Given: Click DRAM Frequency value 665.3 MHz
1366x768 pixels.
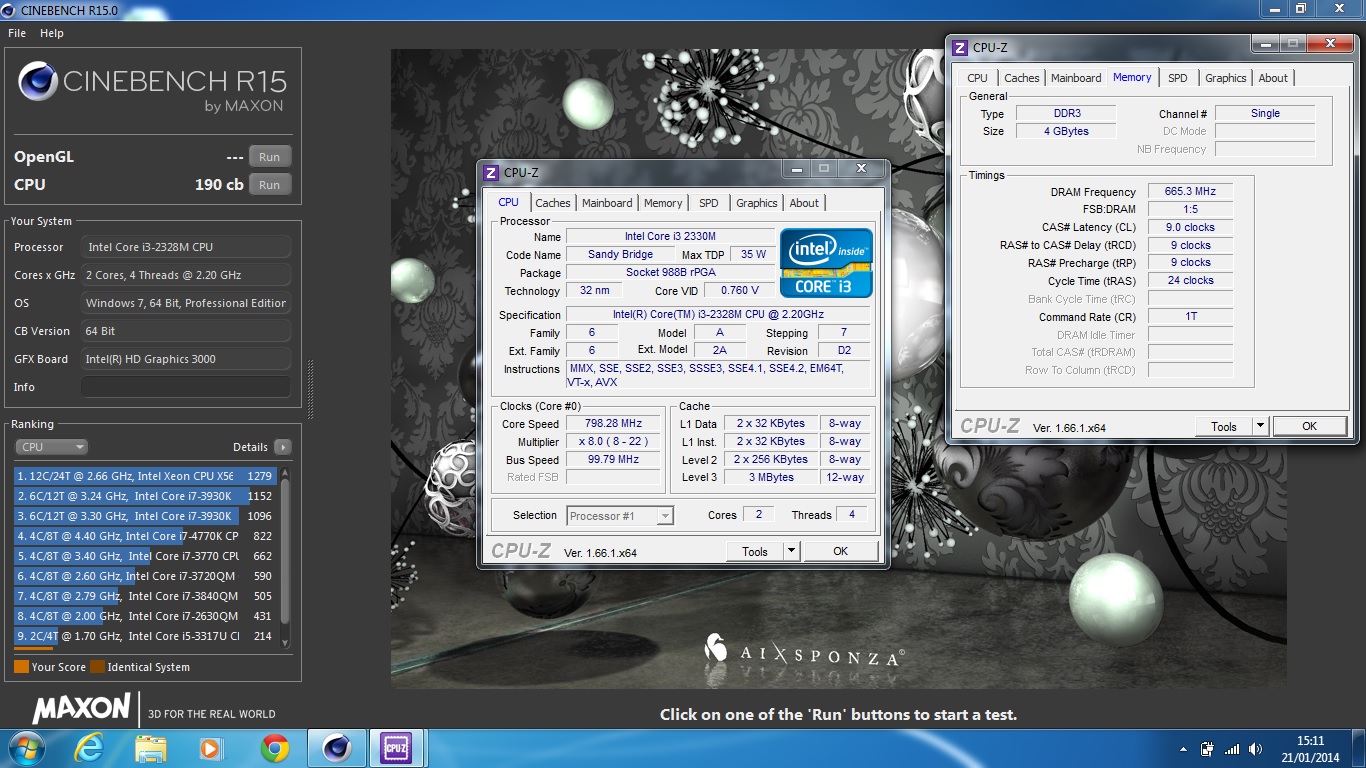Looking at the screenshot, I should point(1190,191).
